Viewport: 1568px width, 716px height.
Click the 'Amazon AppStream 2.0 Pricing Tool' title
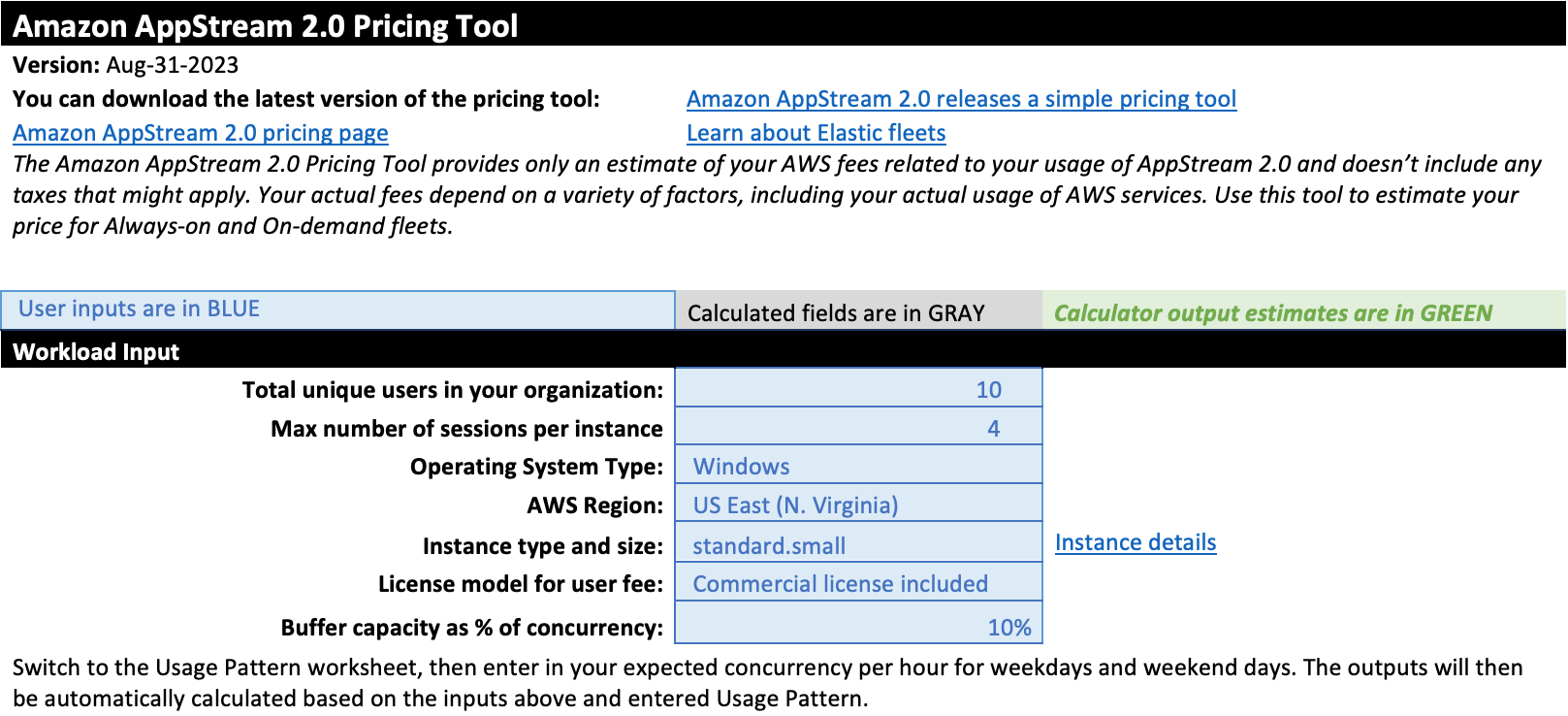click(x=266, y=25)
